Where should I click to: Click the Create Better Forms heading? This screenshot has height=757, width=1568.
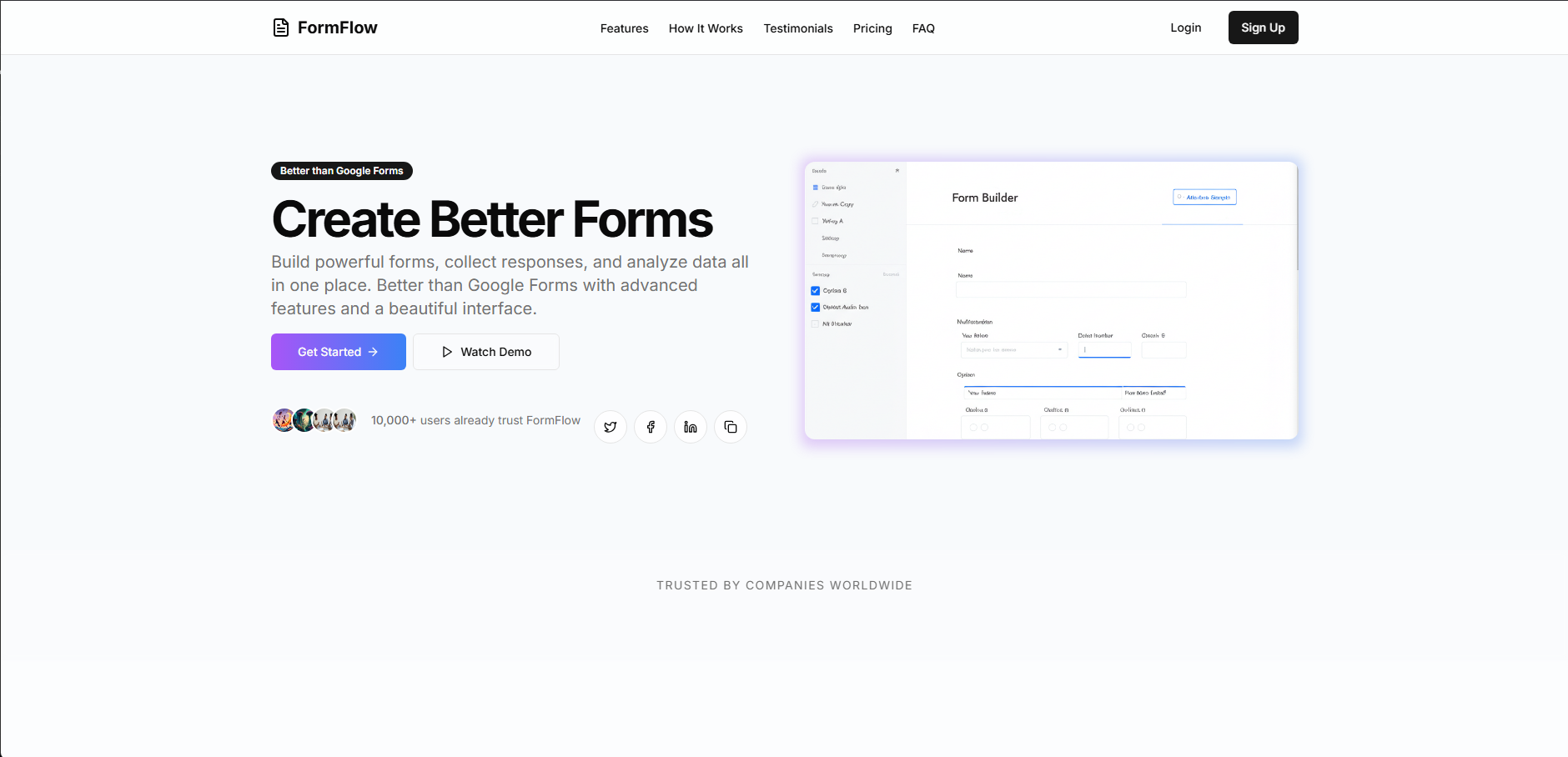[492, 219]
